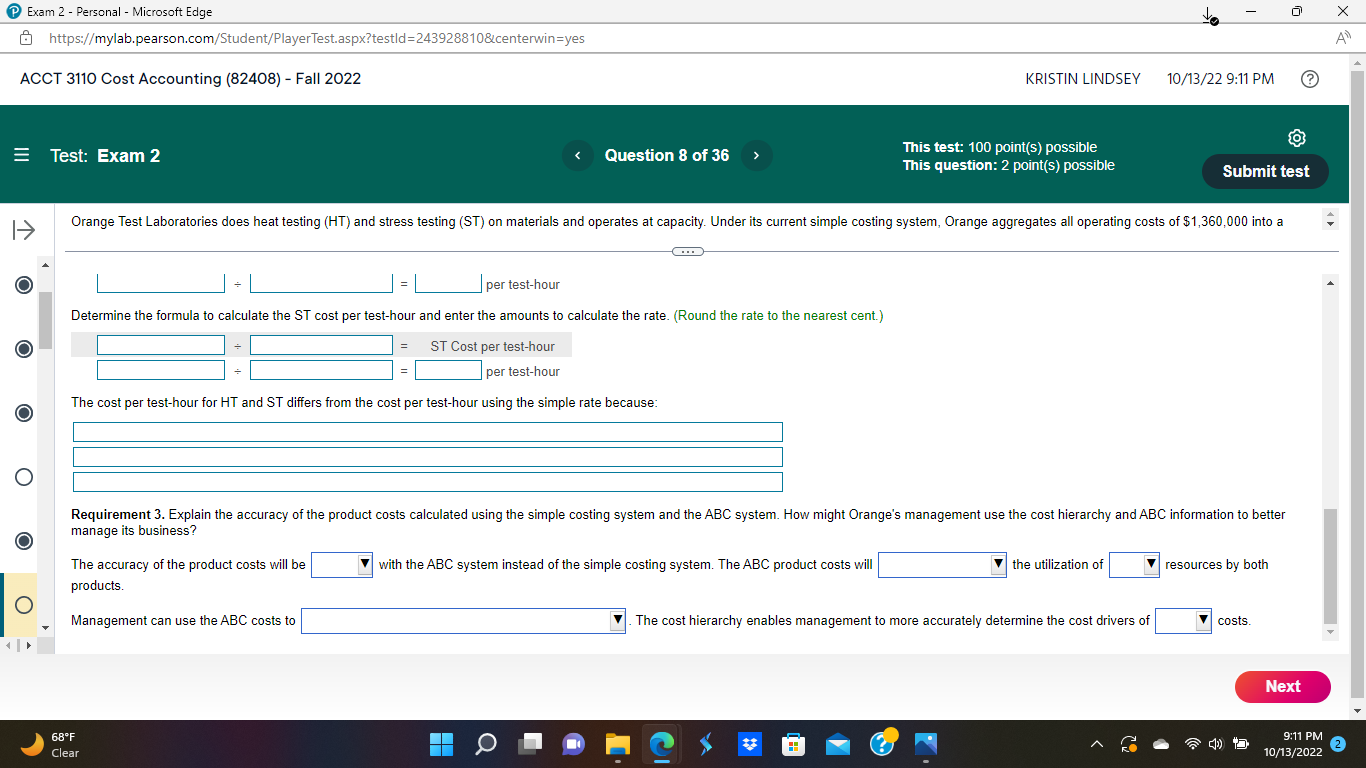Go to the previous question with the left arrow
The image size is (1366, 768).
click(578, 155)
